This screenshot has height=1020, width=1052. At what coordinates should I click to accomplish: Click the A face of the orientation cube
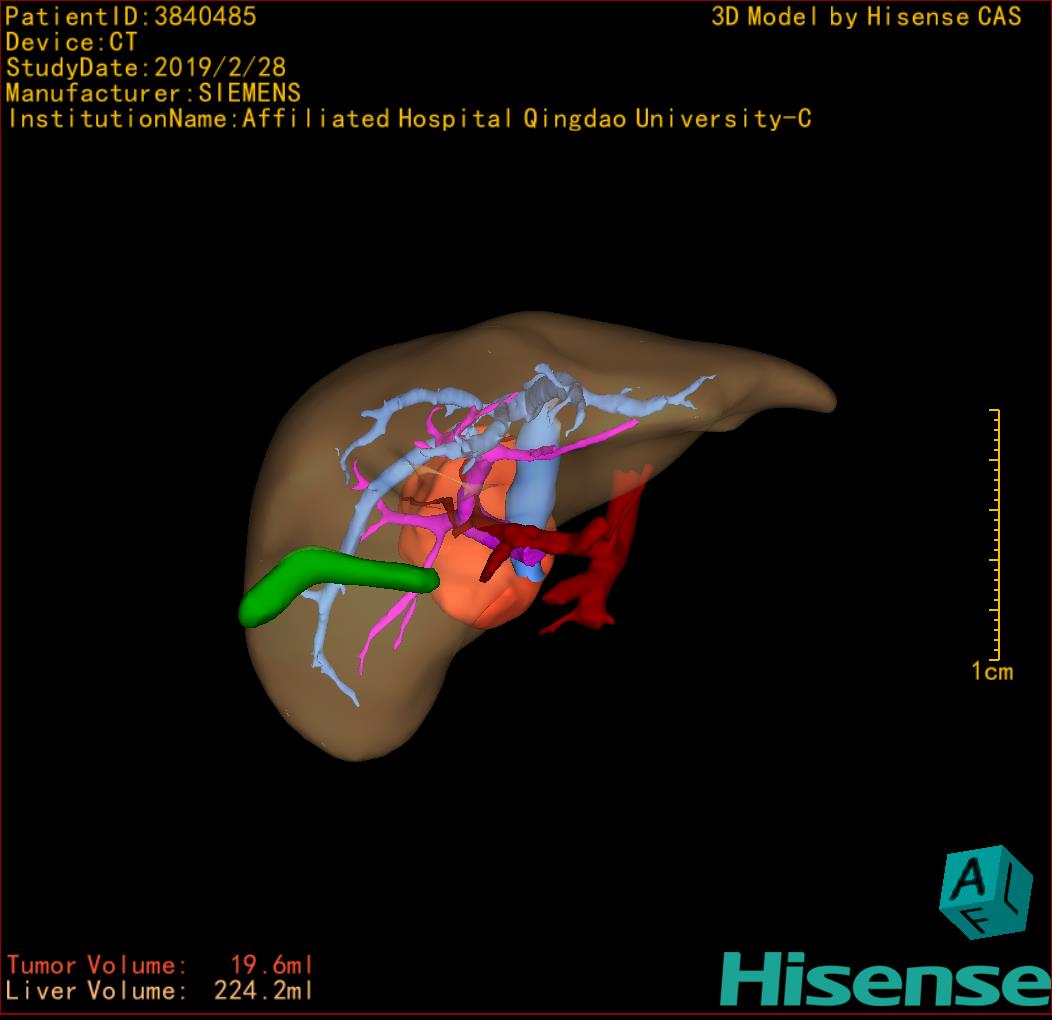tap(967, 879)
